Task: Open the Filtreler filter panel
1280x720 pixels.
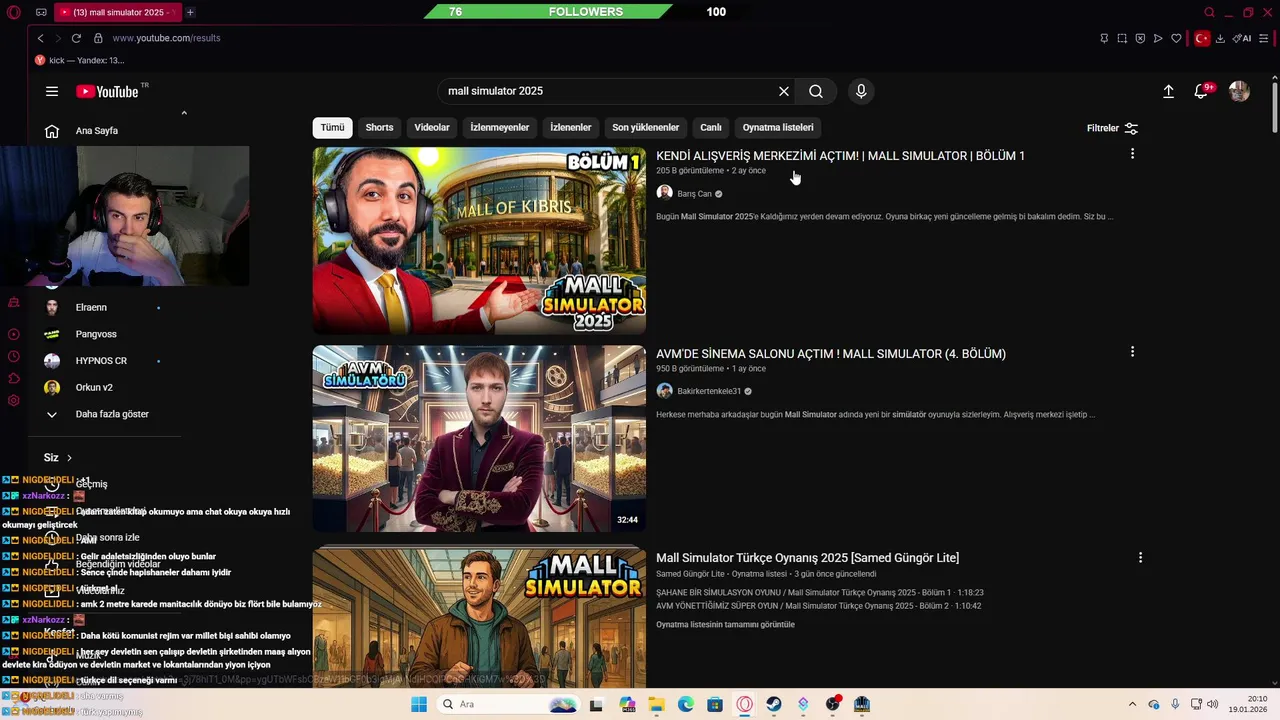Action: click(x=1112, y=128)
